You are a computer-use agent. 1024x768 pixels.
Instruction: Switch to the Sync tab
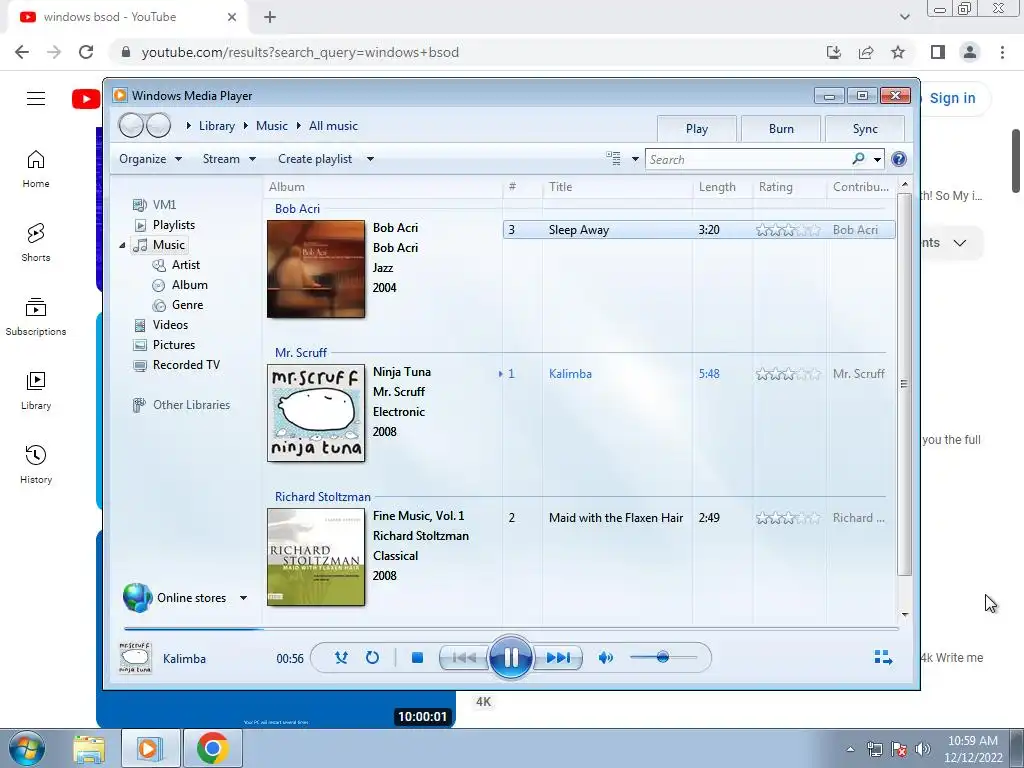coord(865,129)
